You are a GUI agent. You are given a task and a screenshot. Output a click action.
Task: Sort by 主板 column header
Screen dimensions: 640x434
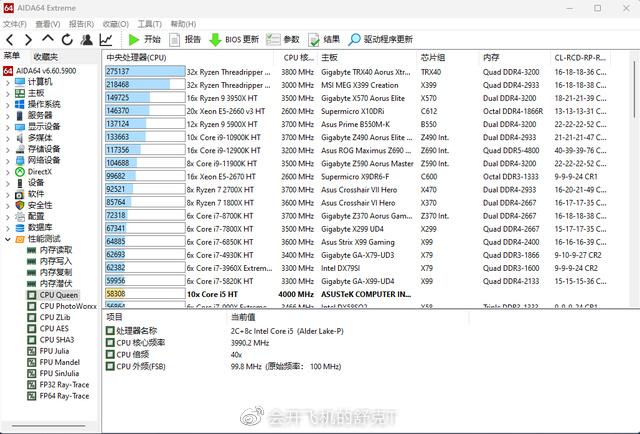click(329, 58)
